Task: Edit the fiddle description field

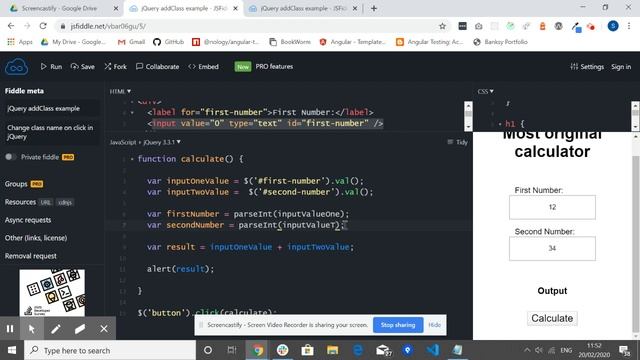Action: point(52,132)
